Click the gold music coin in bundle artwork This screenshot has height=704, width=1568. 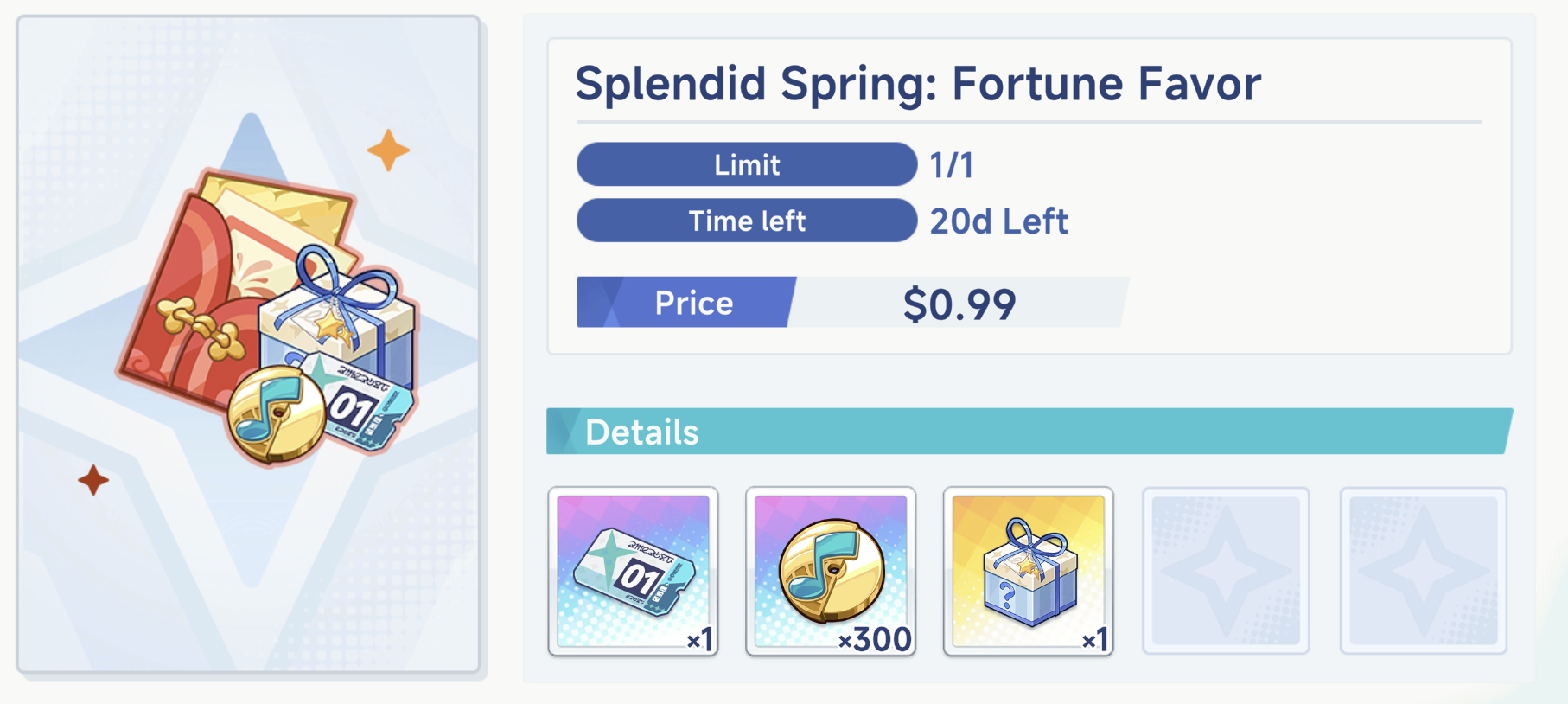point(276,413)
